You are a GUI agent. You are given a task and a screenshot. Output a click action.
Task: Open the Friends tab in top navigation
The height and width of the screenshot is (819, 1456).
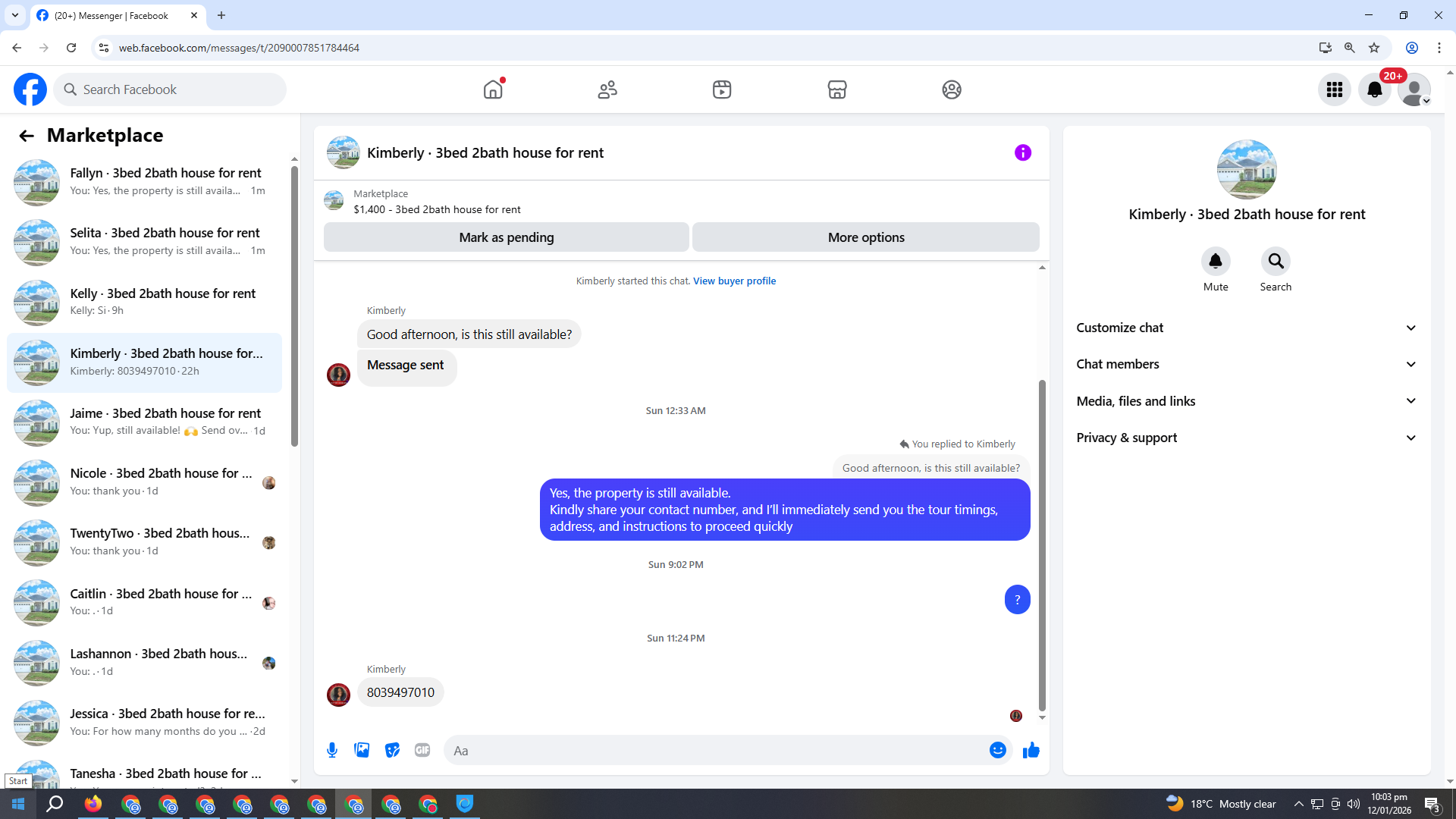coord(607,89)
